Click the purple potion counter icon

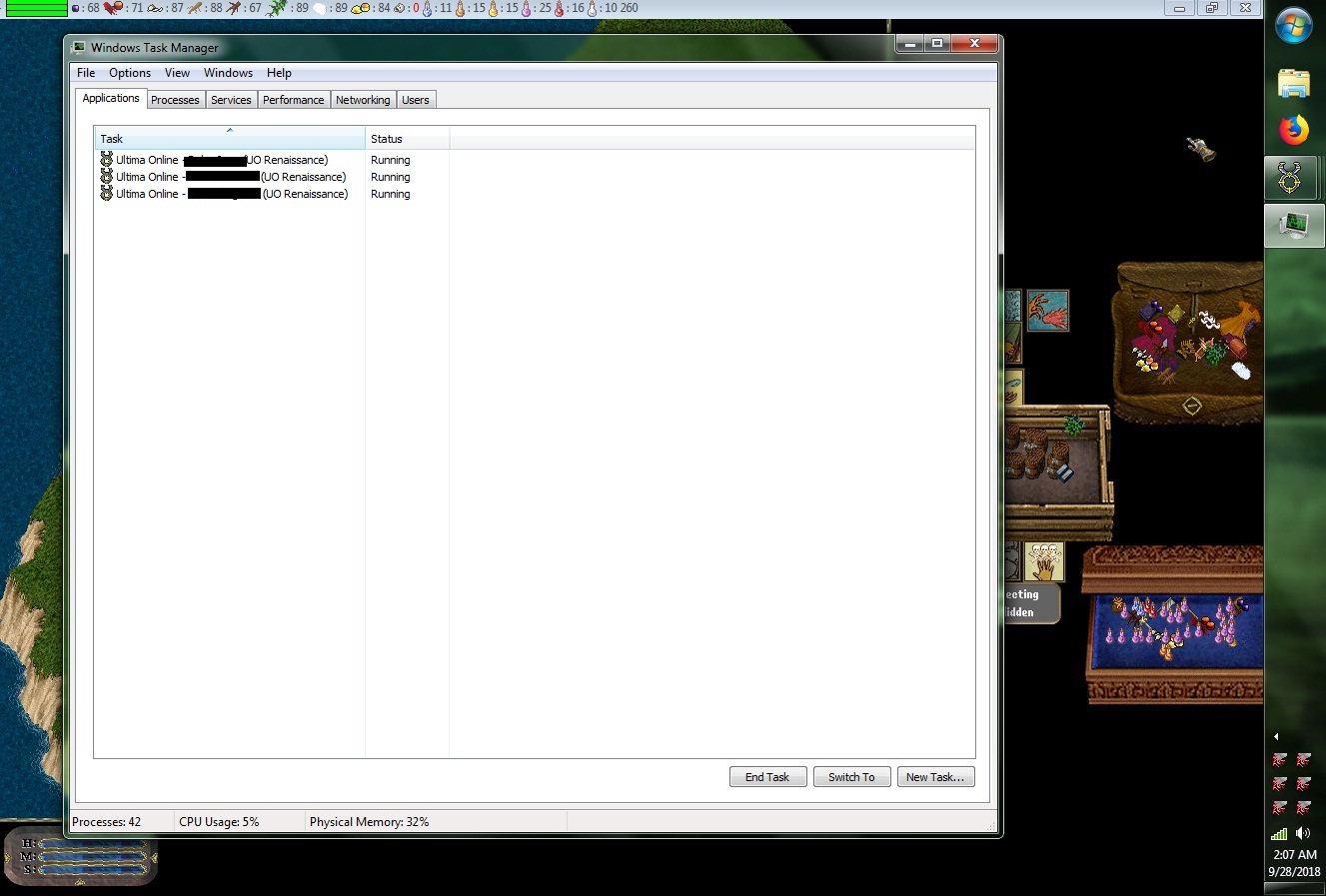pos(526,8)
